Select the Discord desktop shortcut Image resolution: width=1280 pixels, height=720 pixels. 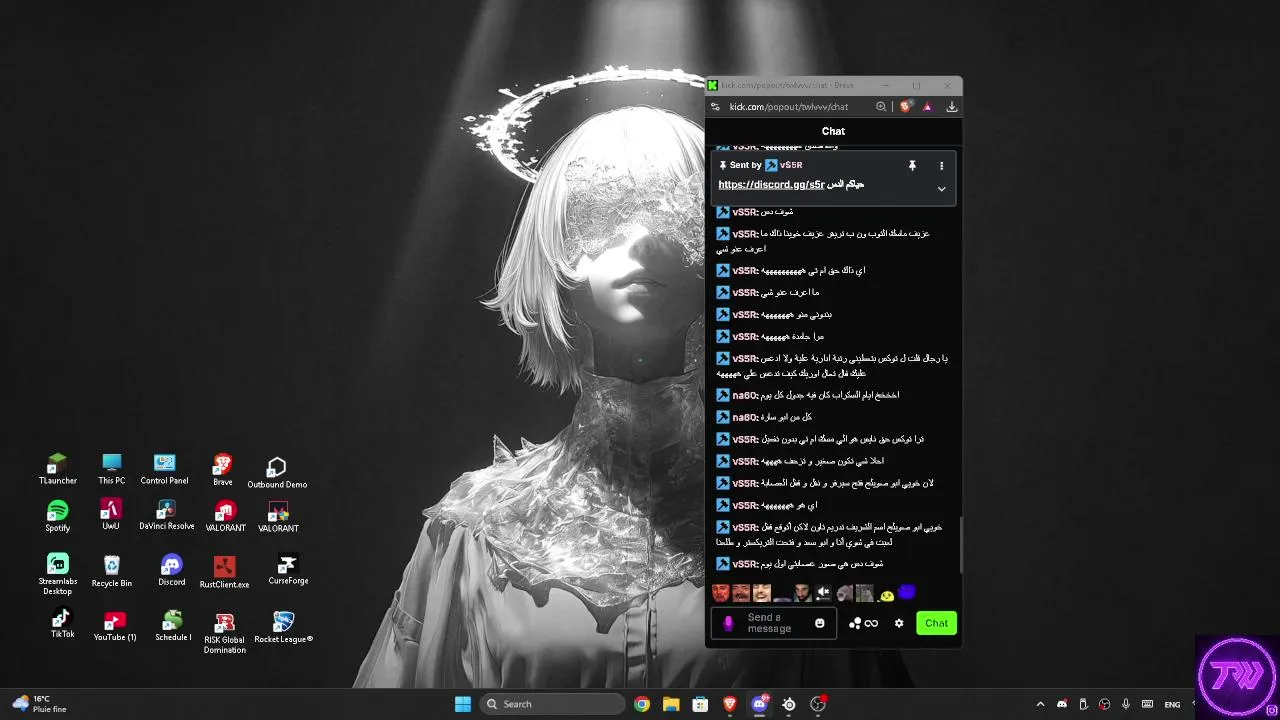pos(172,570)
